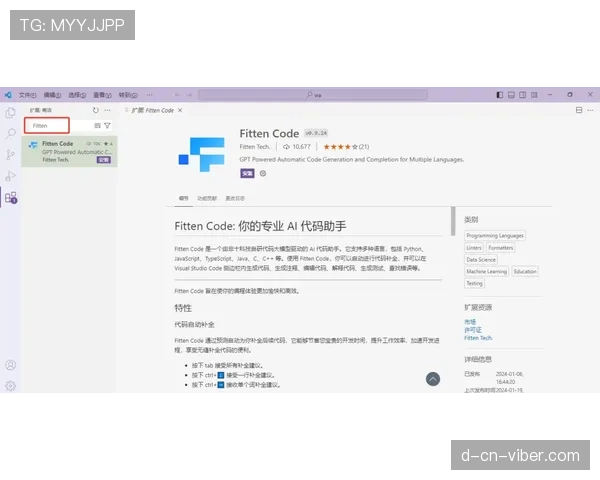Image resolution: width=600 pixels, height=480 pixels.
Task: Click install badge in Fitten Code list item
Action: click(104, 160)
